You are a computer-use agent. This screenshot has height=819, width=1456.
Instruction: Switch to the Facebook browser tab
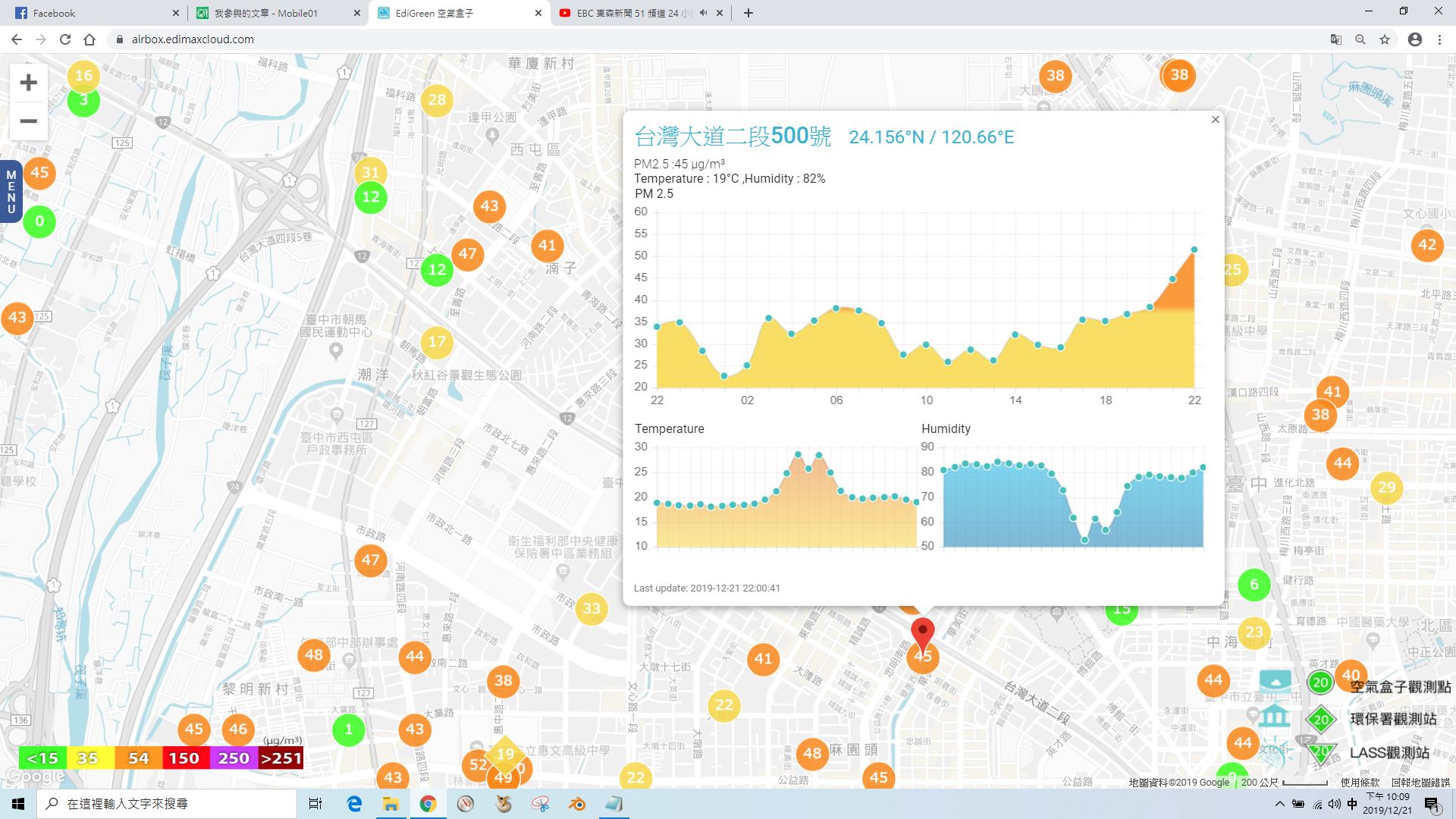pos(95,13)
